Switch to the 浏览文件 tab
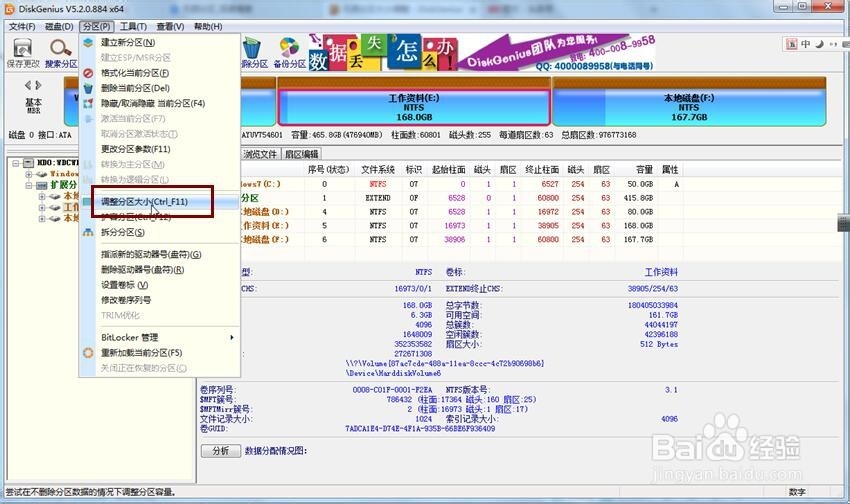Screen dimensions: 850x504 click(260, 154)
